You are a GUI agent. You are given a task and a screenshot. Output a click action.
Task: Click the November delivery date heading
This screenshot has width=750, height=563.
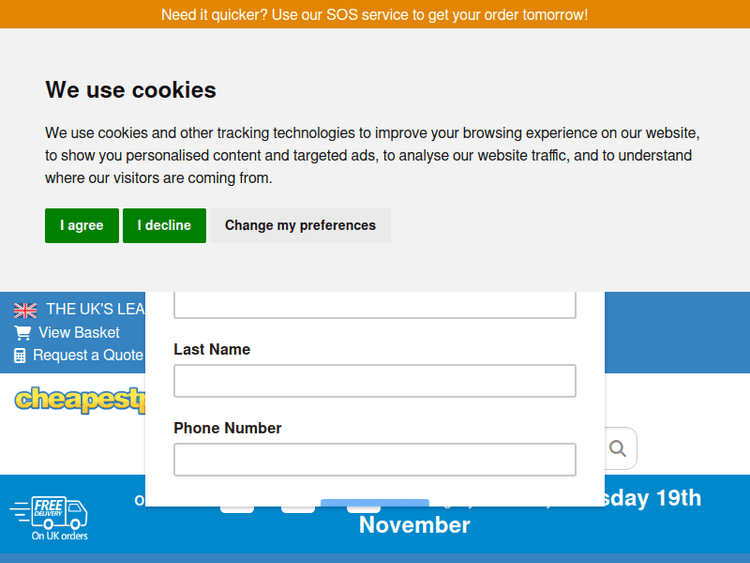tap(415, 525)
